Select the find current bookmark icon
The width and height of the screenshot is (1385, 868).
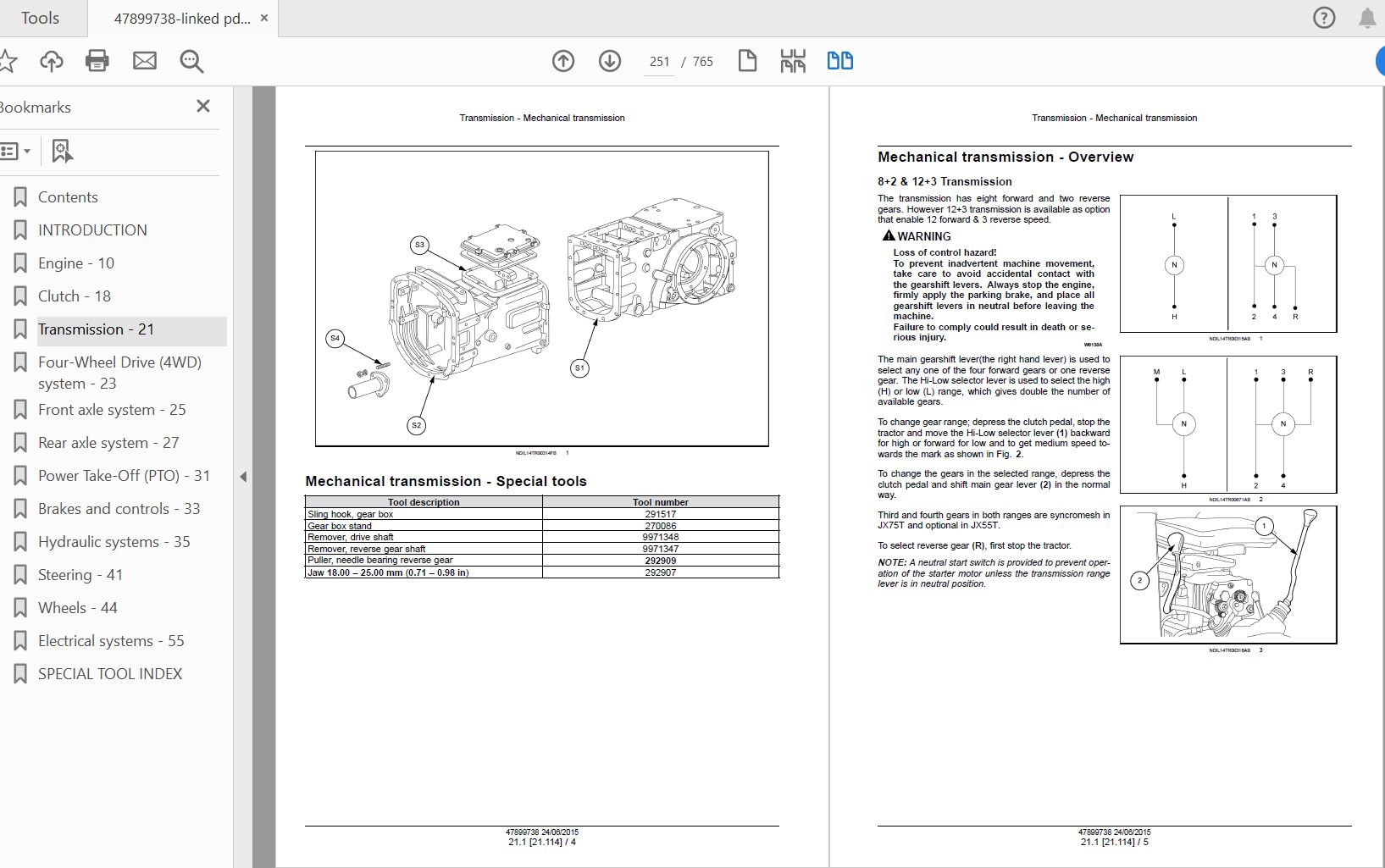(x=60, y=151)
